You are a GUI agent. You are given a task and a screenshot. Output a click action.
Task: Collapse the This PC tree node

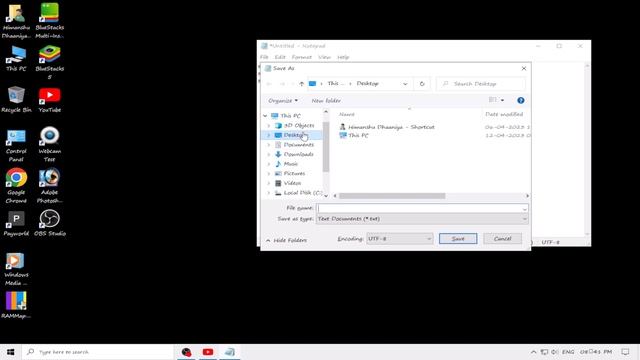coord(265,116)
